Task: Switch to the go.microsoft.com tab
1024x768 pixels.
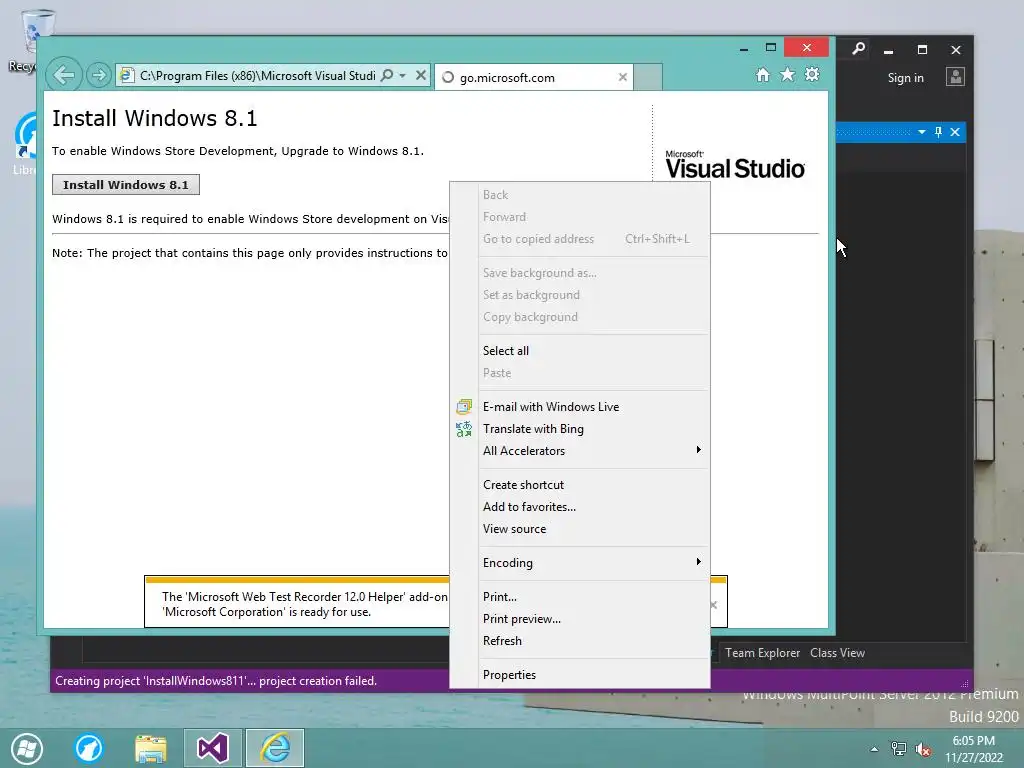Action: click(534, 77)
